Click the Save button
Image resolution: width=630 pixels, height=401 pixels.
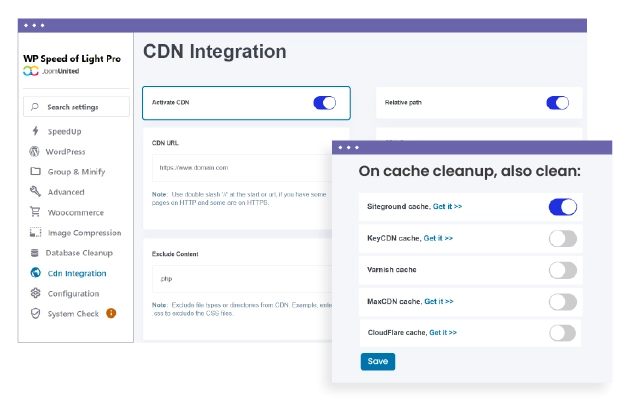[x=378, y=361]
